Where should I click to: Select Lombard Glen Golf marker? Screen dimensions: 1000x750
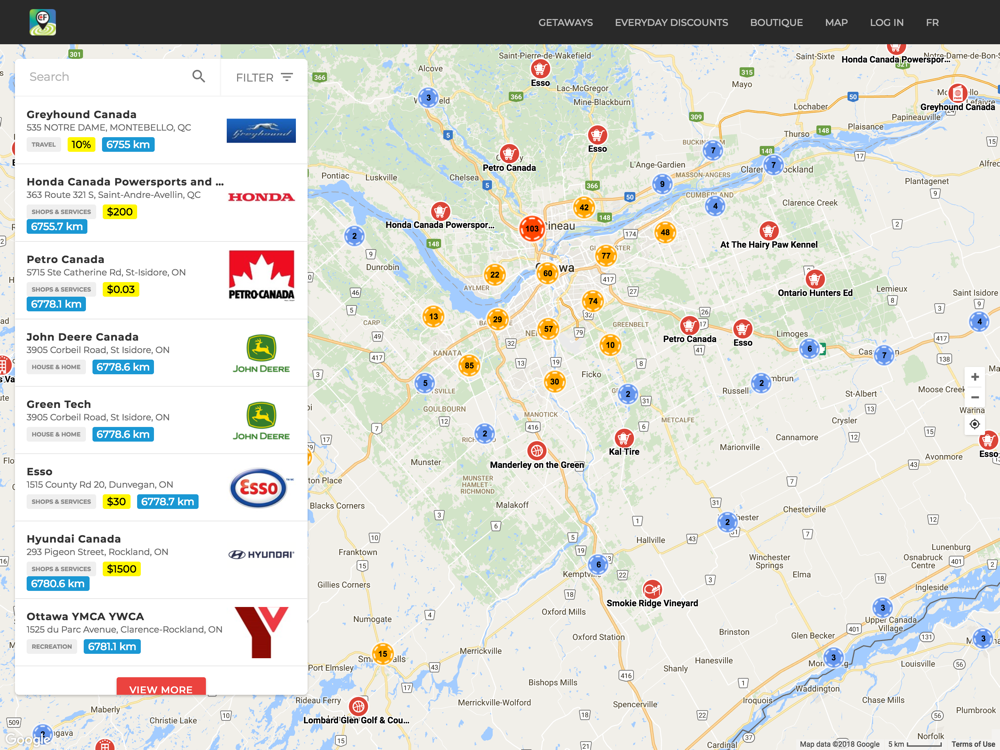358,707
